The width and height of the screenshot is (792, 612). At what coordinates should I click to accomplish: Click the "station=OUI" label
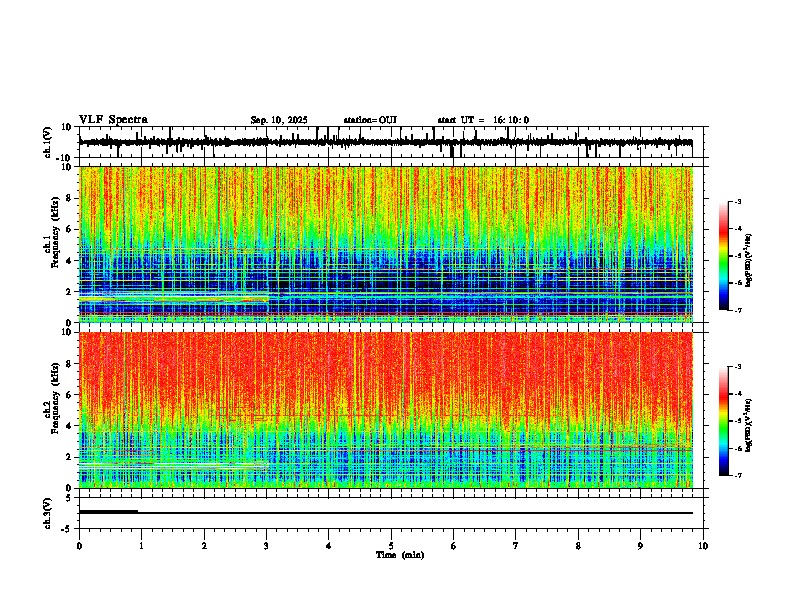(x=370, y=120)
